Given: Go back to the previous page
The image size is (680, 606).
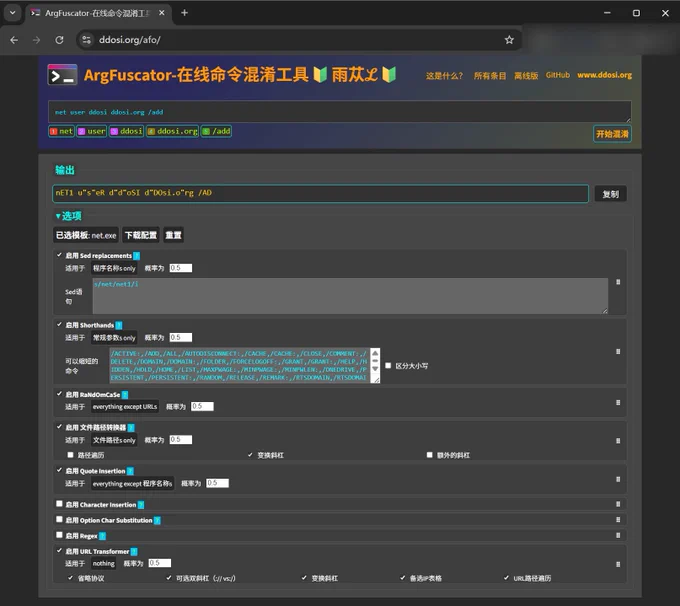Looking at the screenshot, I should tap(14, 40).
